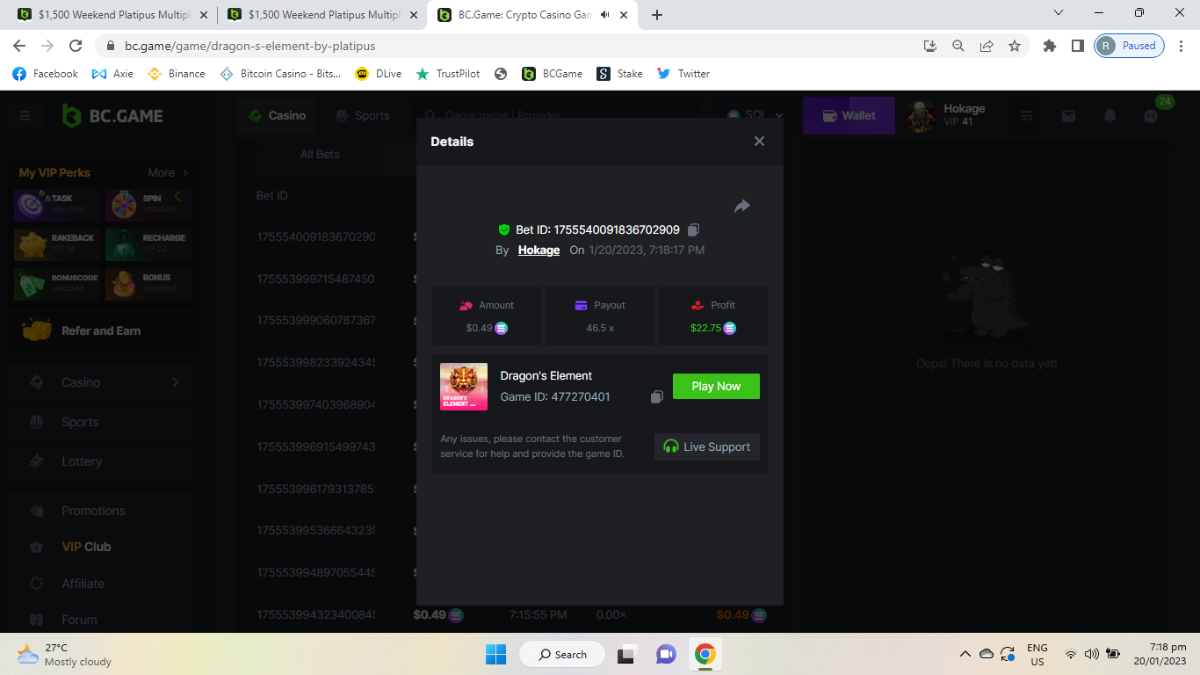Copy the Game ID with copy icon
This screenshot has height=675, width=1200.
657,397
